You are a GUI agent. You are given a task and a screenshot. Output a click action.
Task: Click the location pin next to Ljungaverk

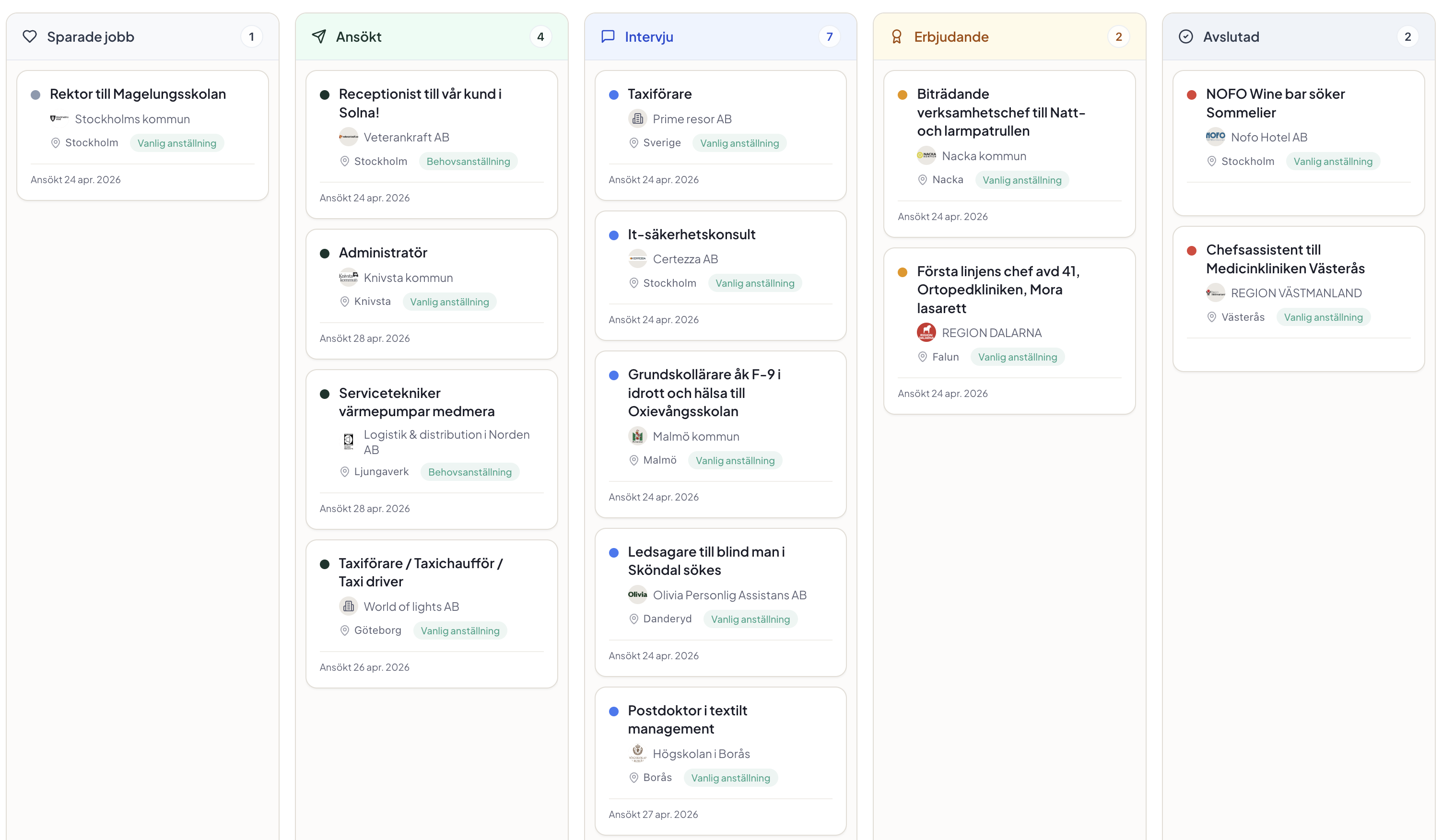(344, 472)
